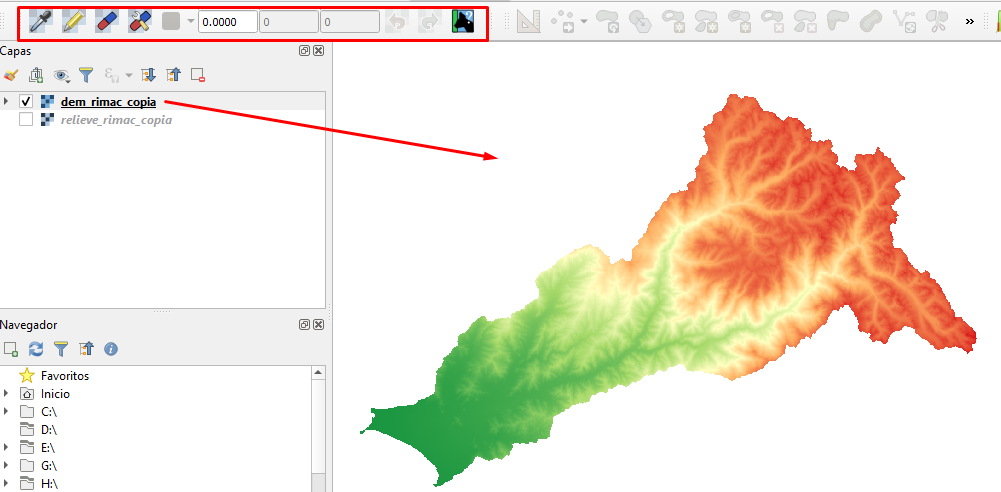Click the info icon in Navegador toolbar

click(111, 348)
